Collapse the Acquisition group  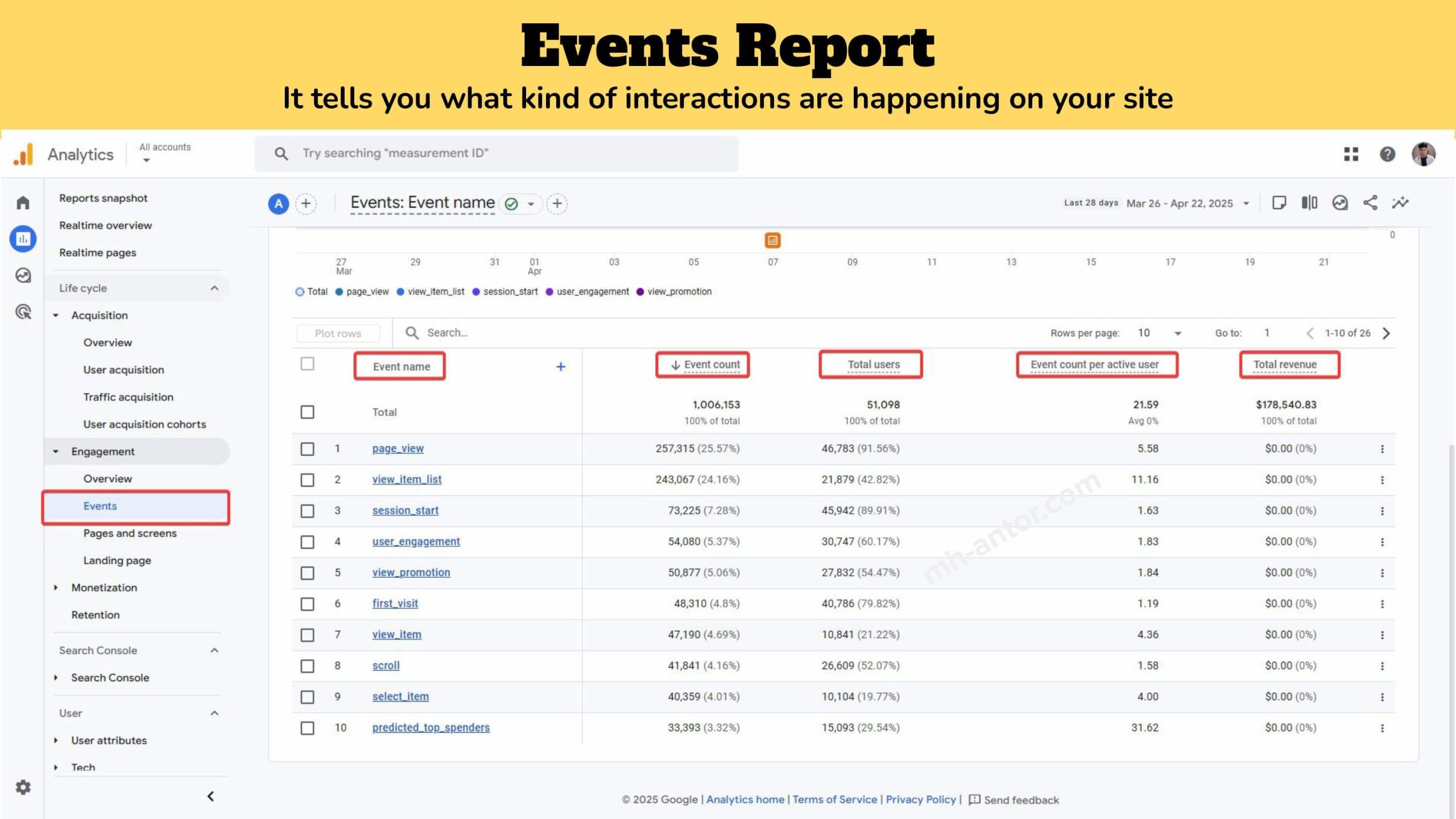[x=56, y=315]
